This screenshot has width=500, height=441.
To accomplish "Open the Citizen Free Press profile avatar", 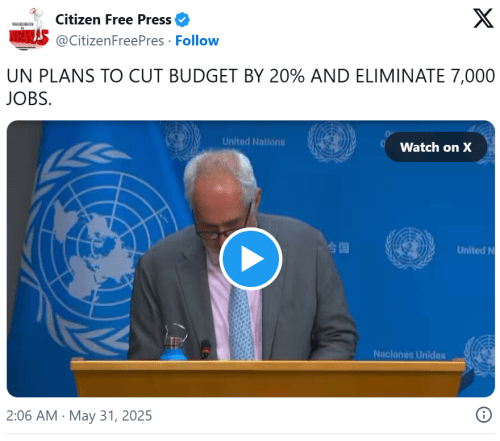I will pyautogui.click(x=29, y=30).
